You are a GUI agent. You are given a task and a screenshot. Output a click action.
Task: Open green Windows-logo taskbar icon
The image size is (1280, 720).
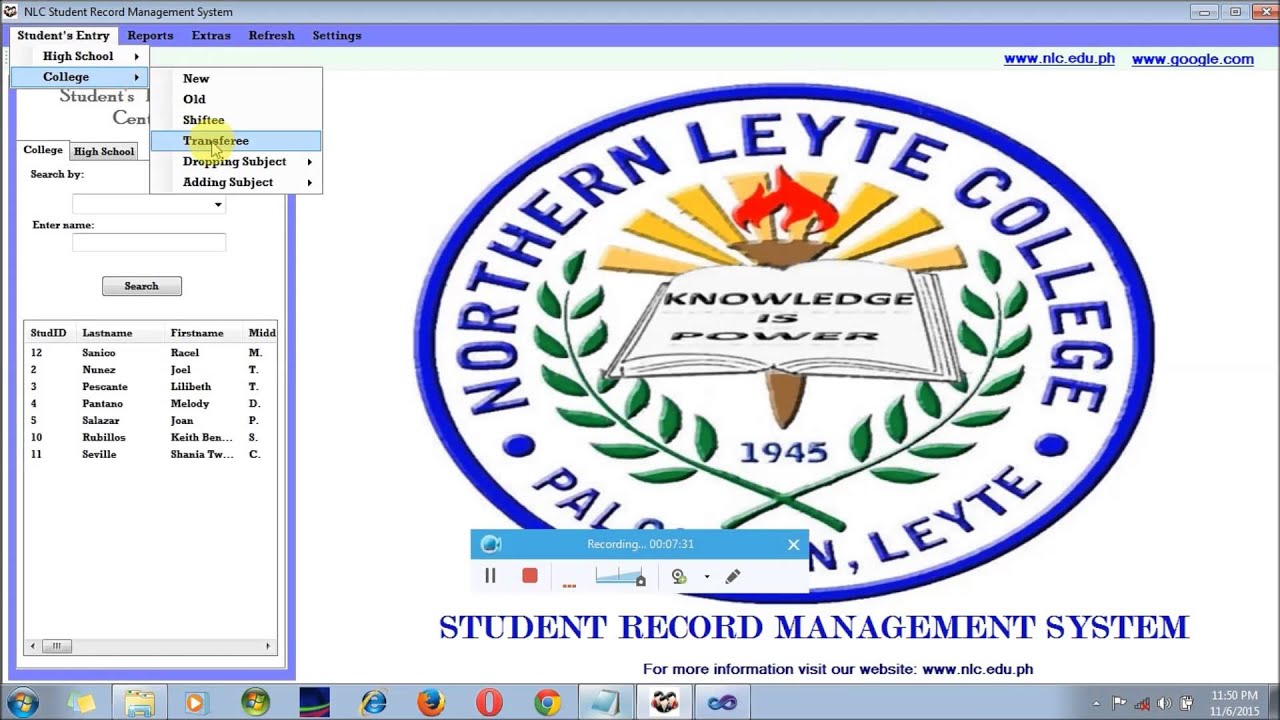(x=255, y=703)
